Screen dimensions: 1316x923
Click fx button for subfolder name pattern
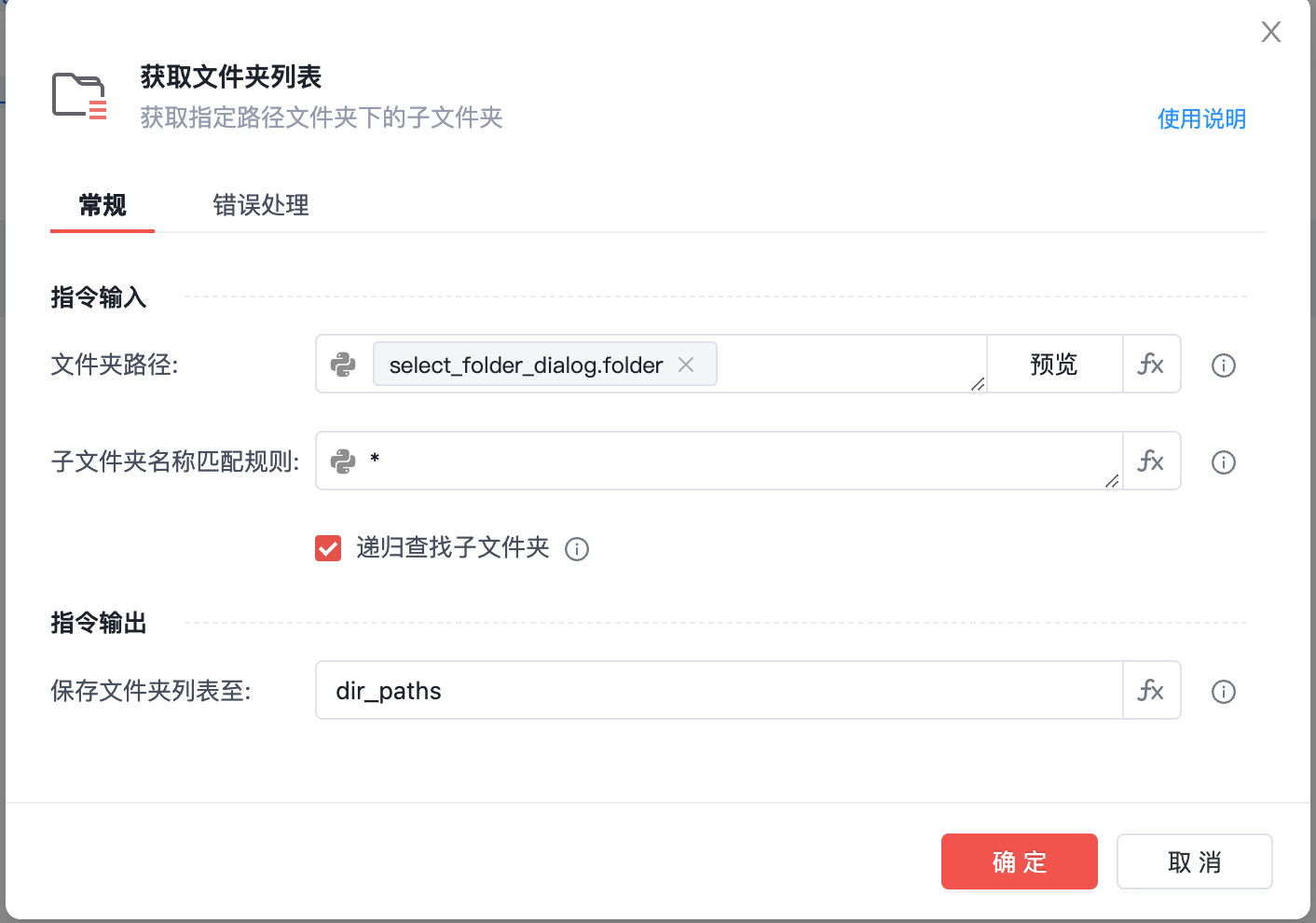click(1151, 461)
